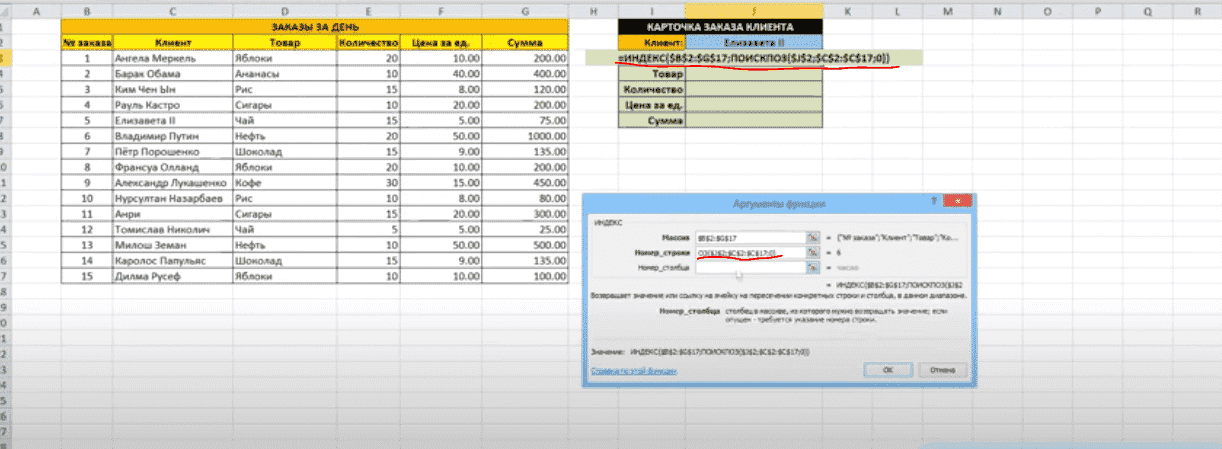Select the 1000.00 sum cell
This screenshot has height=449, width=1222.
click(x=526, y=136)
